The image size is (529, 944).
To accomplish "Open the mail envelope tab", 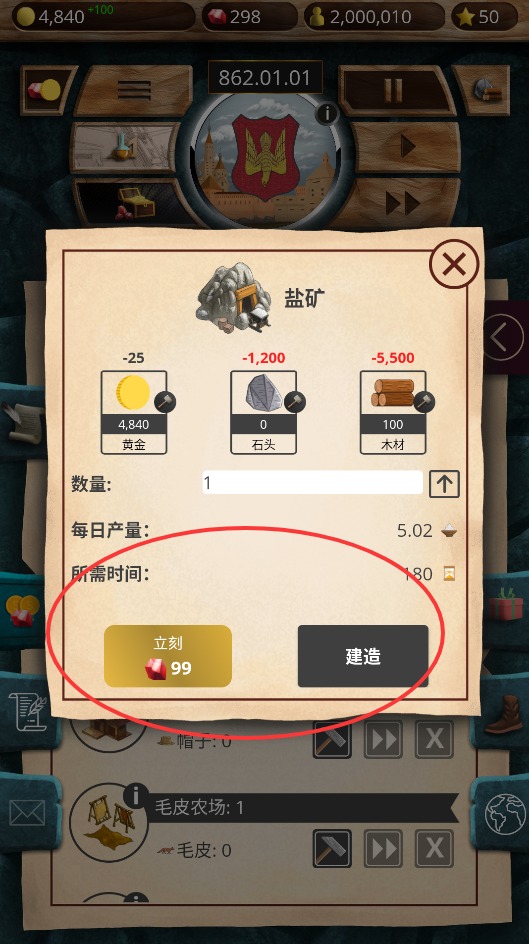I will click(27, 813).
